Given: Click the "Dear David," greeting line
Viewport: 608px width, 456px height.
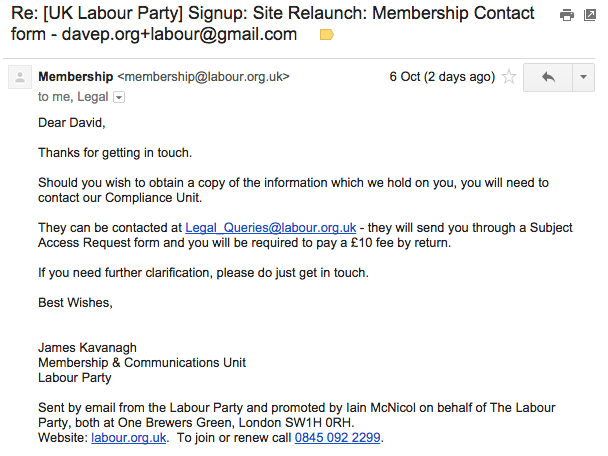Looking at the screenshot, I should tap(72, 123).
